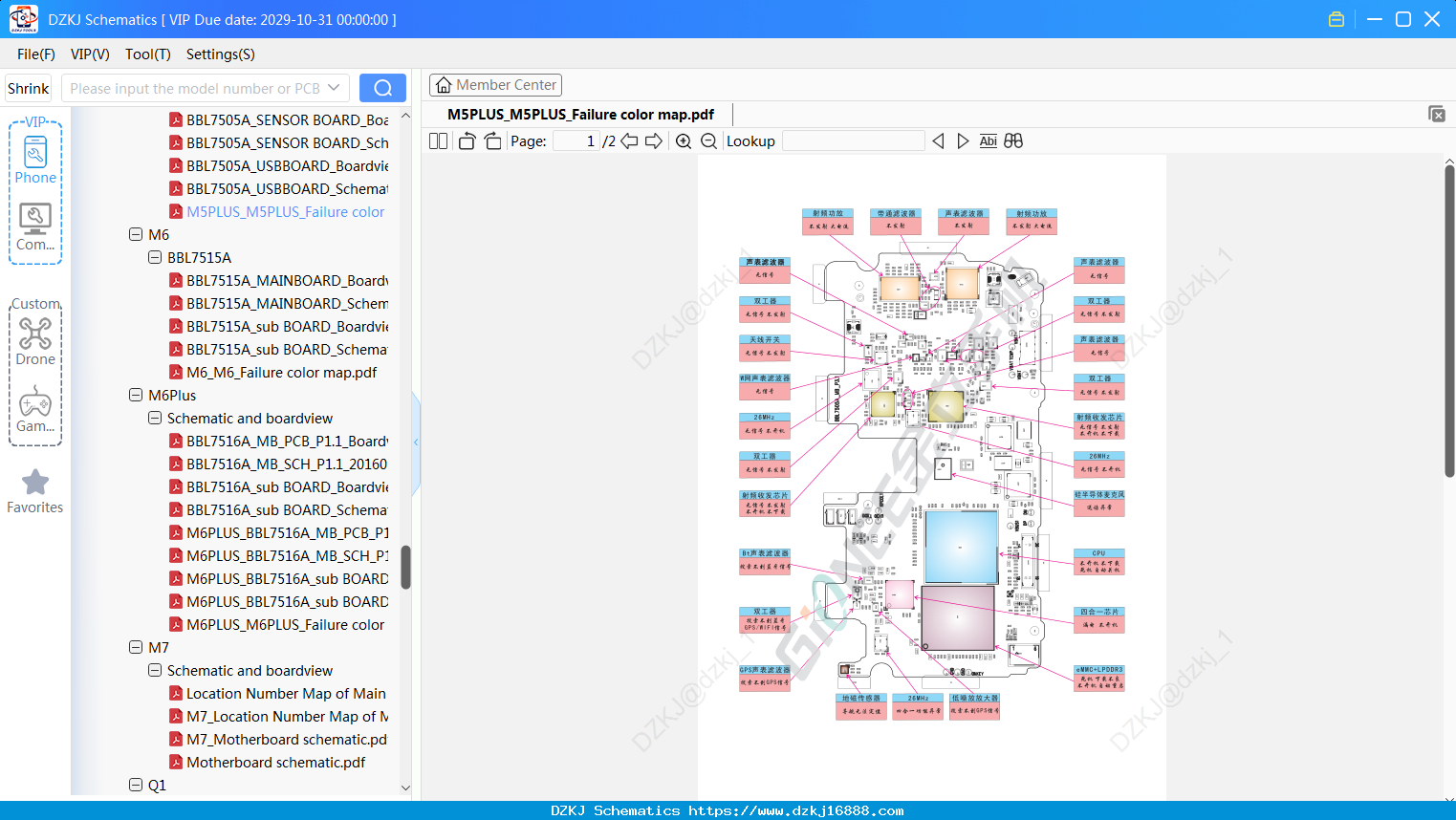Open the Member Center
Screen dimensions: 1456x820
[x=496, y=85]
